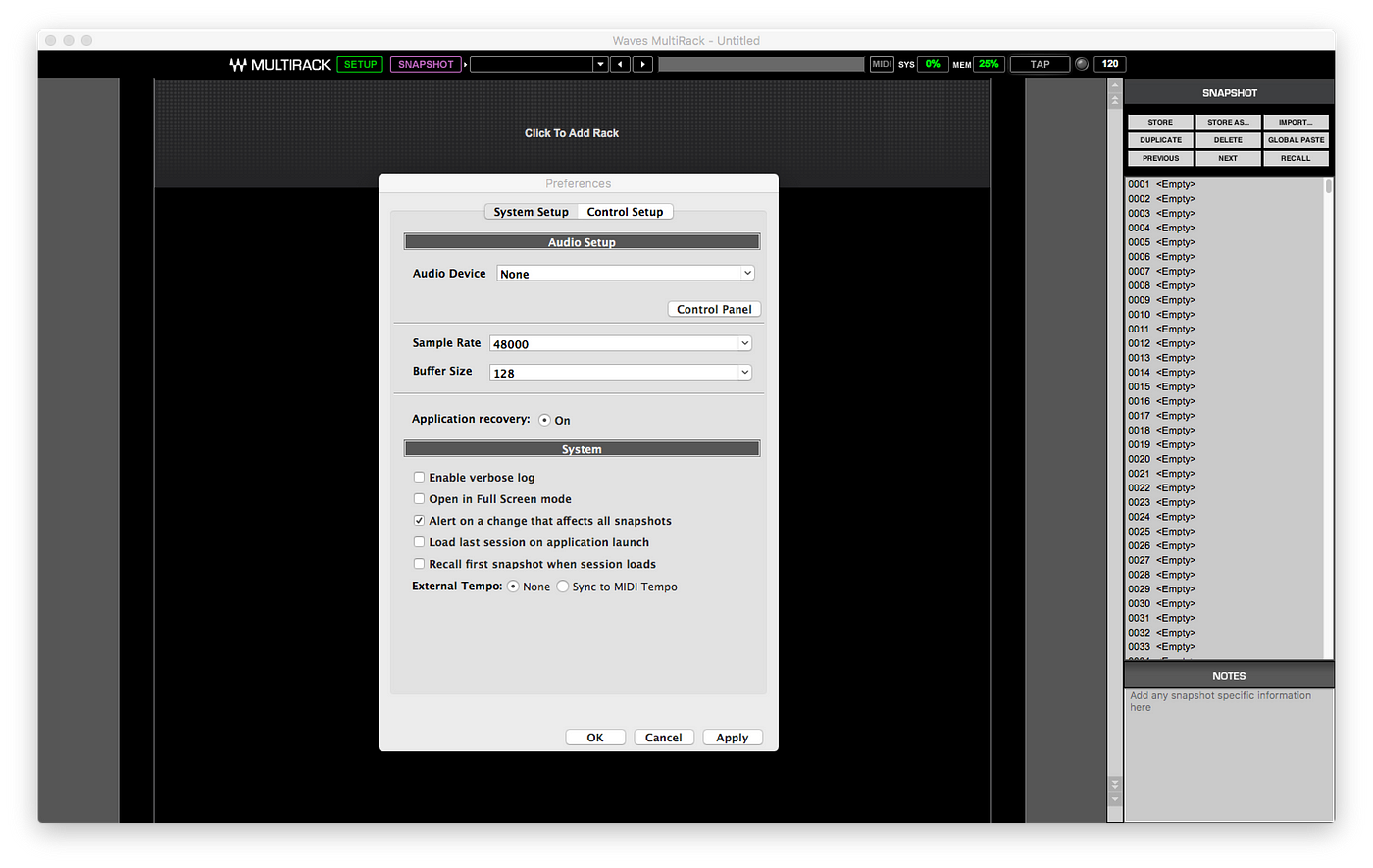Select Sync to MIDI Tempo radio button
The height and width of the screenshot is (868, 1373).
click(x=562, y=587)
